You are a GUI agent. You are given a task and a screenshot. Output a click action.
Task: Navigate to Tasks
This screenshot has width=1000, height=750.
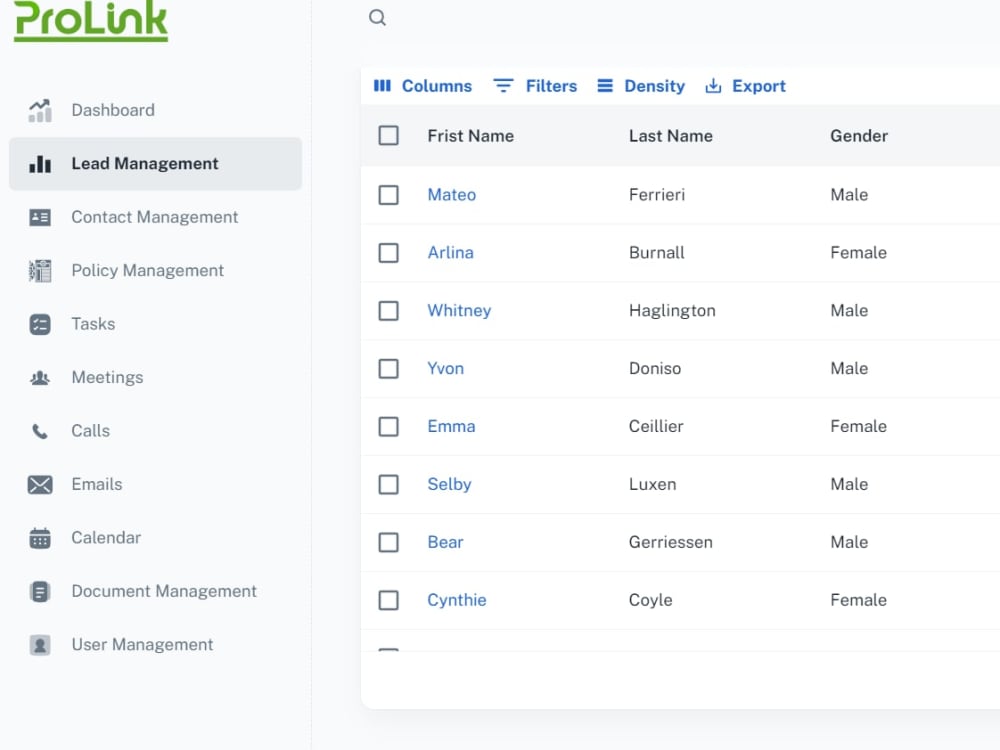pos(93,324)
